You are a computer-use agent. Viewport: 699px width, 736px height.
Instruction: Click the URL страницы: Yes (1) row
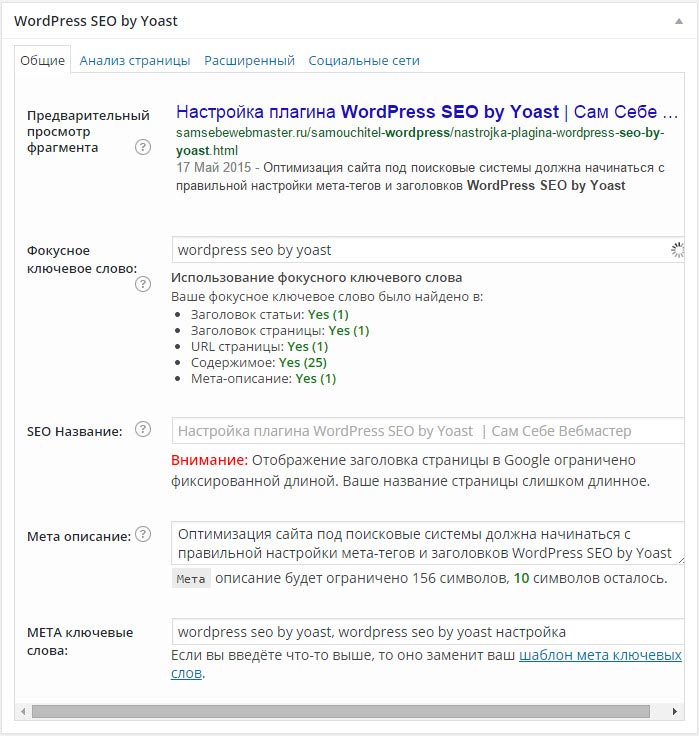(259, 346)
